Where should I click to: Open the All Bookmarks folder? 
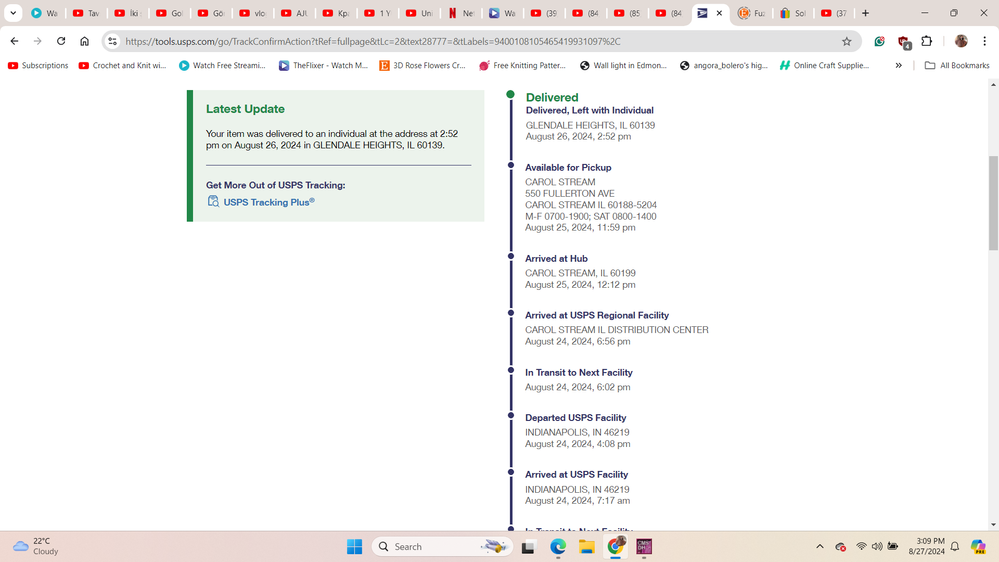[957, 65]
